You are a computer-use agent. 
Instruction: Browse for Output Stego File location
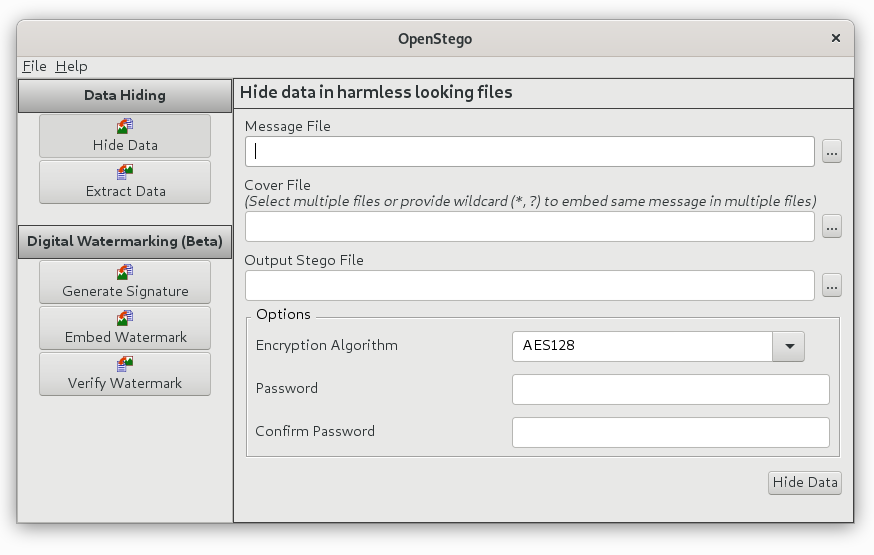(832, 286)
